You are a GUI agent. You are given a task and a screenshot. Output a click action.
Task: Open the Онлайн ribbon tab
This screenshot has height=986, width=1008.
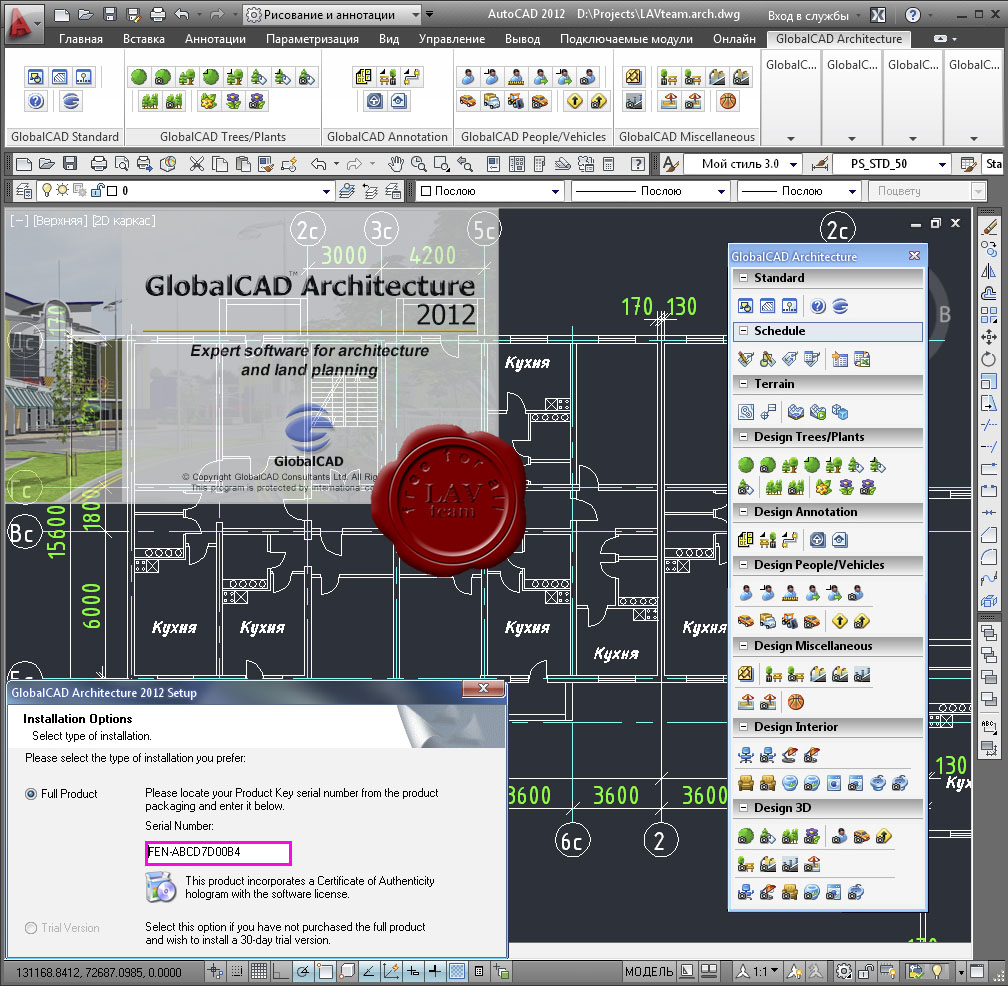[734, 39]
